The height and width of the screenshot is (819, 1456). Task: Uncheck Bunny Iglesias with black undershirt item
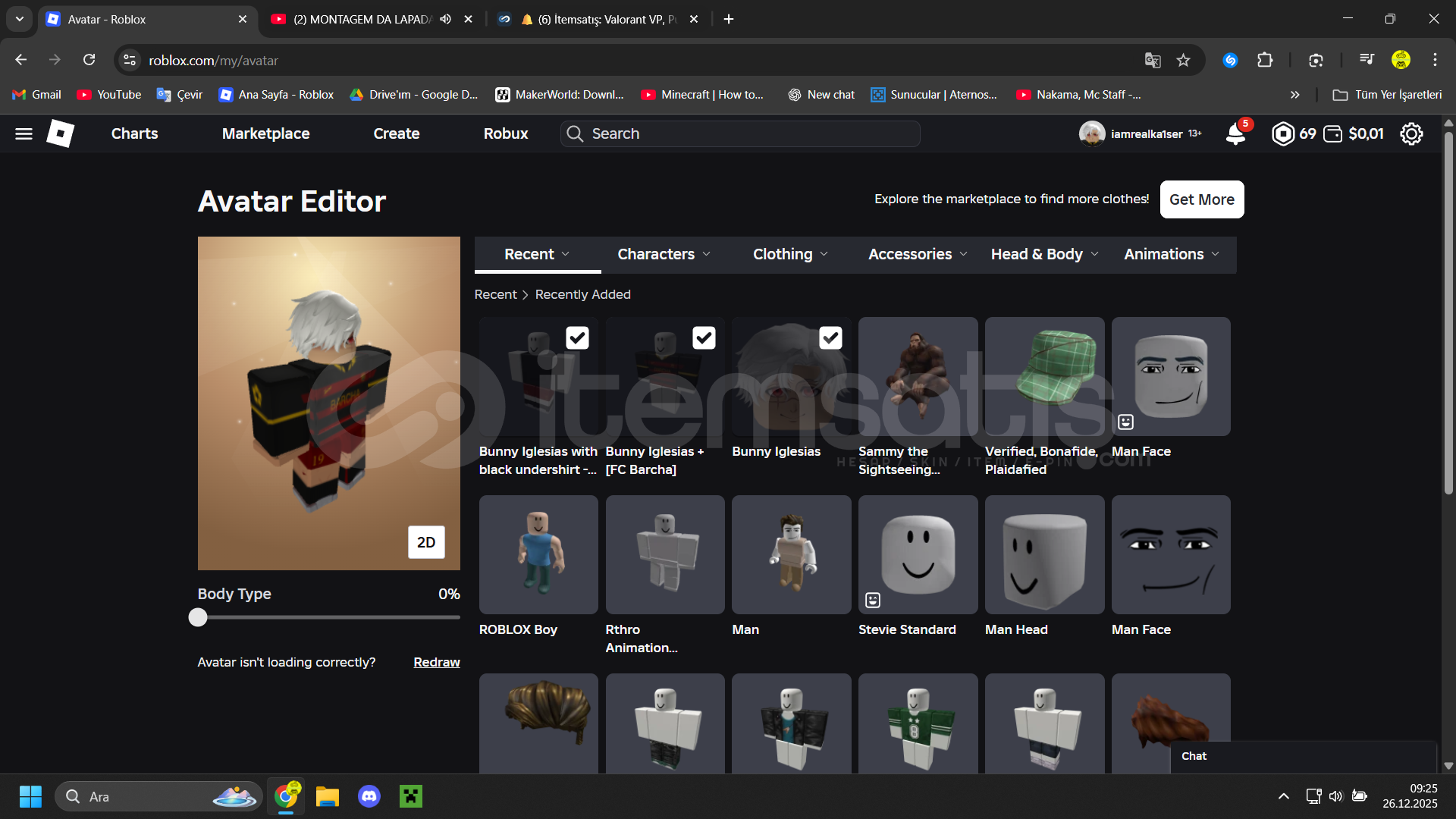577,338
